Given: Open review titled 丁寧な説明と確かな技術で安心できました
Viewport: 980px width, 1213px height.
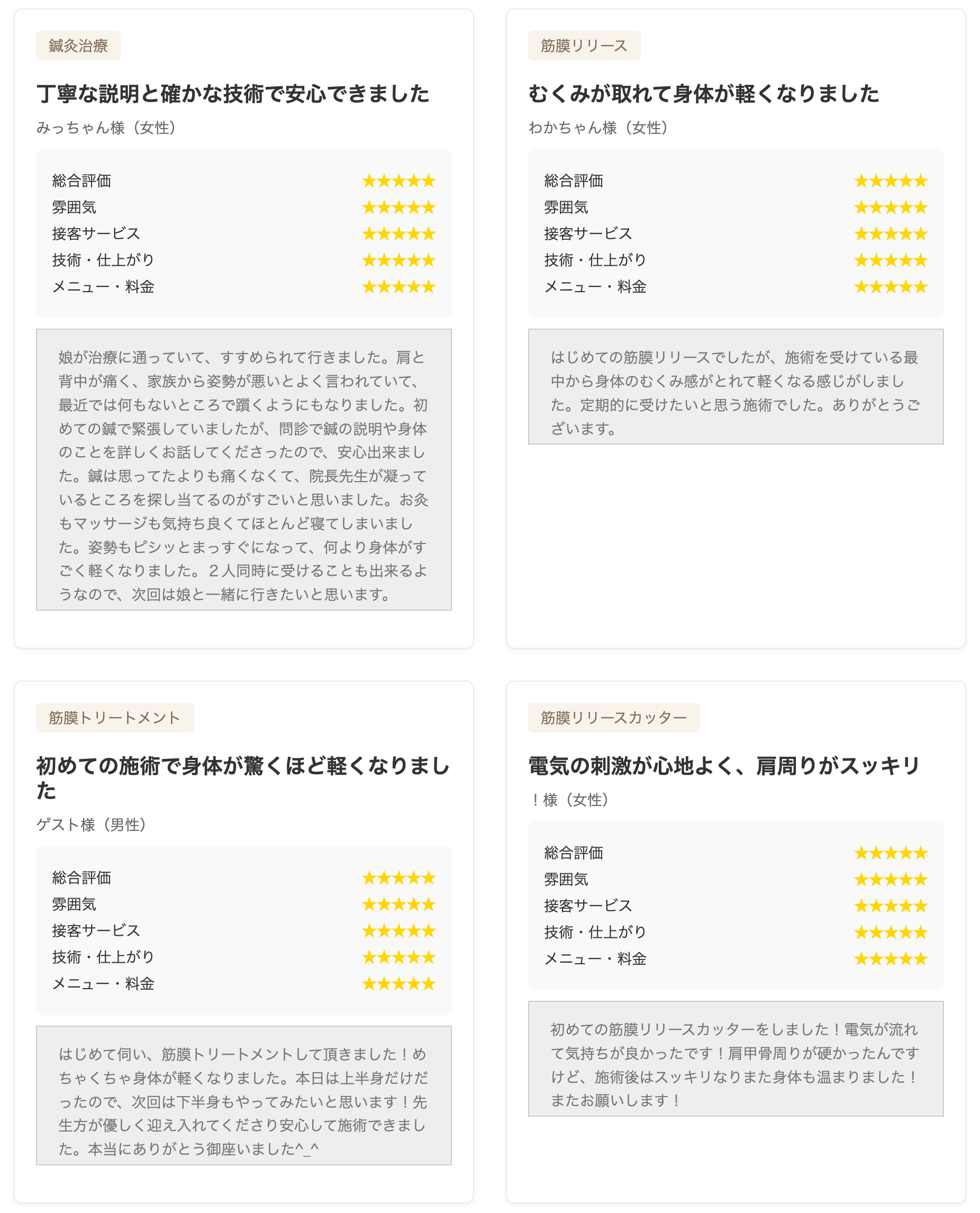Looking at the screenshot, I should pos(233,94).
